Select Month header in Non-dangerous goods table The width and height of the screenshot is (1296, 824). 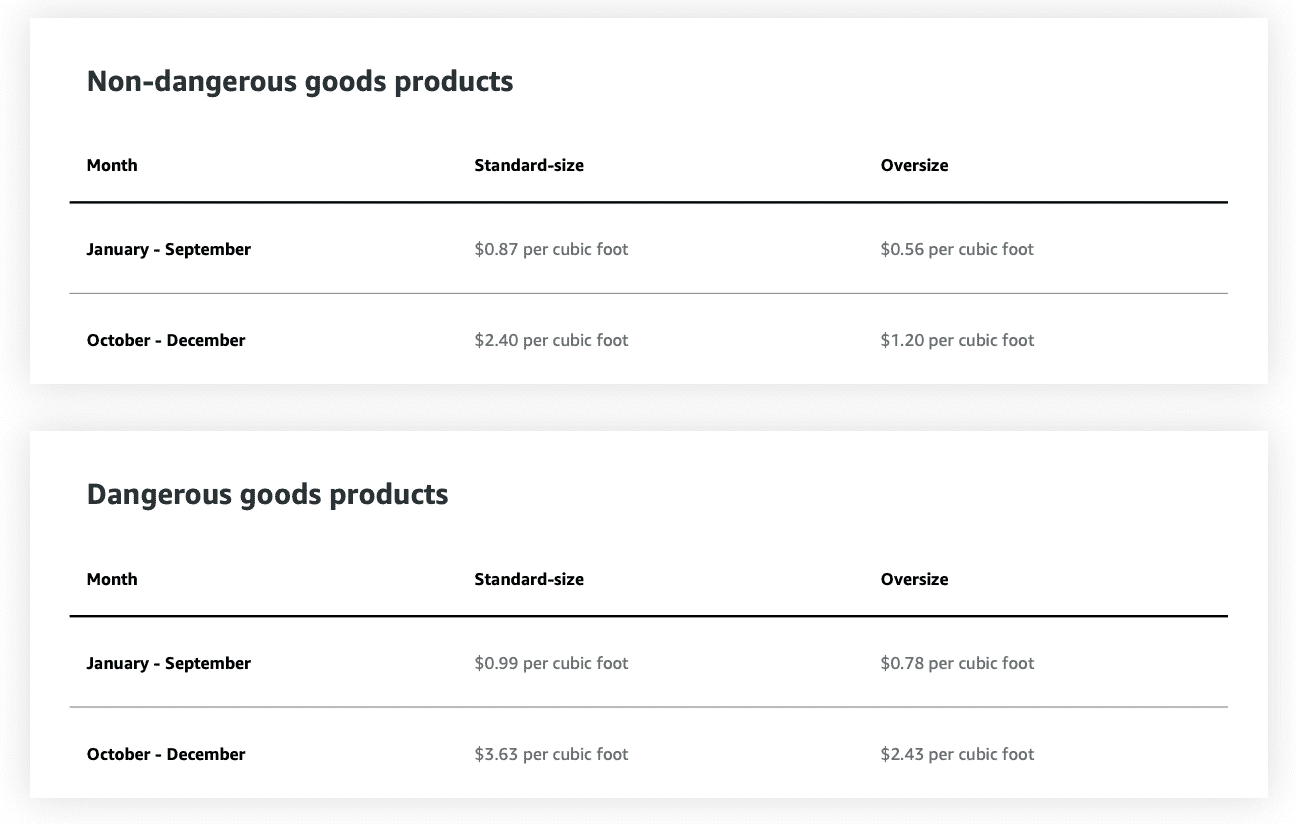tap(112, 165)
